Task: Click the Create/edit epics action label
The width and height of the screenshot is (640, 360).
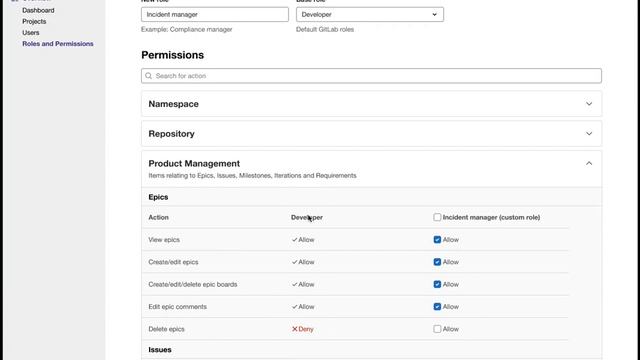Action: coord(173,262)
